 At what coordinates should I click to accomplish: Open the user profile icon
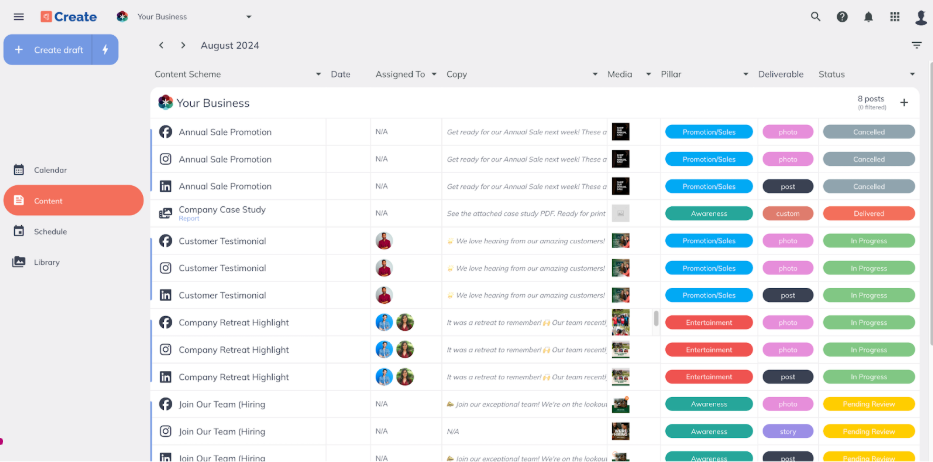point(921,17)
